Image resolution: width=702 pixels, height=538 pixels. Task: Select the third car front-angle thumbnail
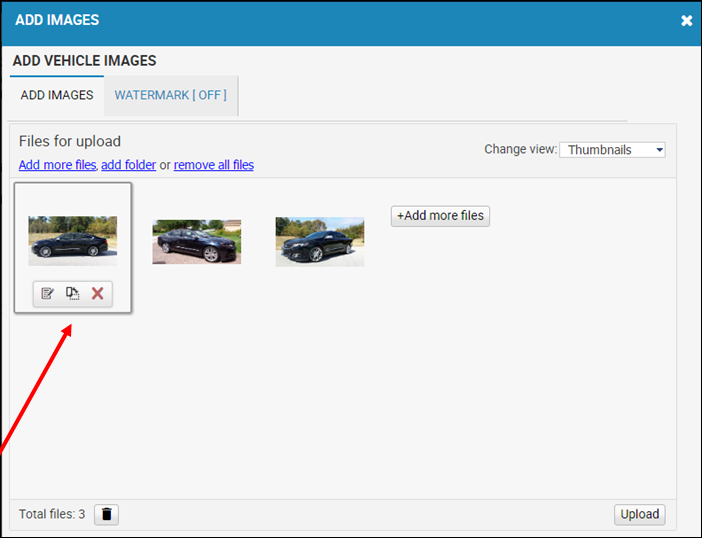click(320, 242)
